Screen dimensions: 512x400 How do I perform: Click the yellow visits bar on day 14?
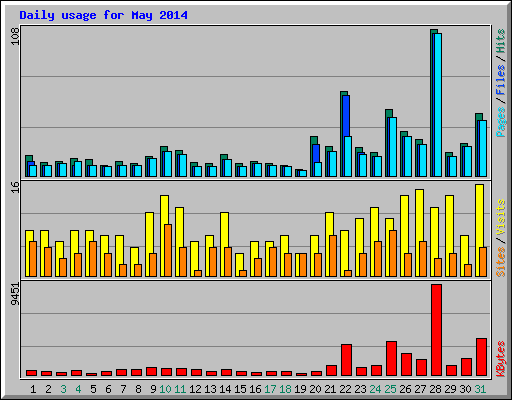[224, 229]
